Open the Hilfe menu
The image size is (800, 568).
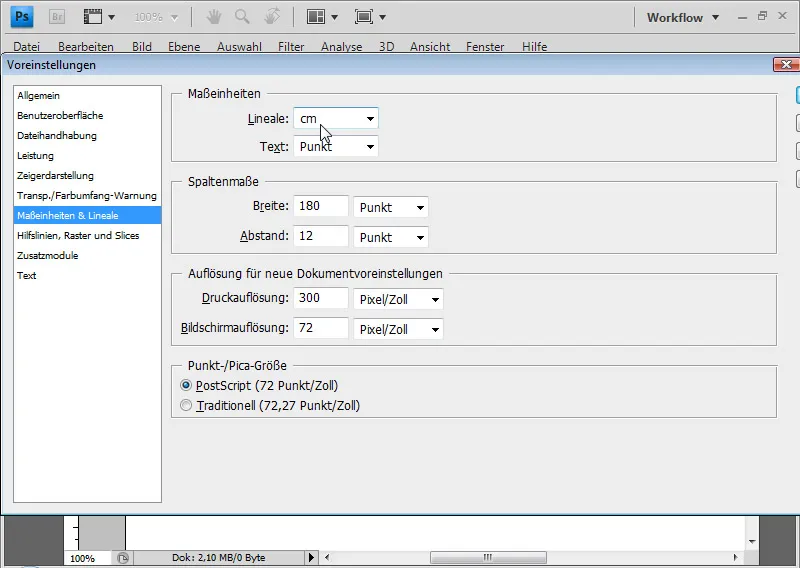534,46
